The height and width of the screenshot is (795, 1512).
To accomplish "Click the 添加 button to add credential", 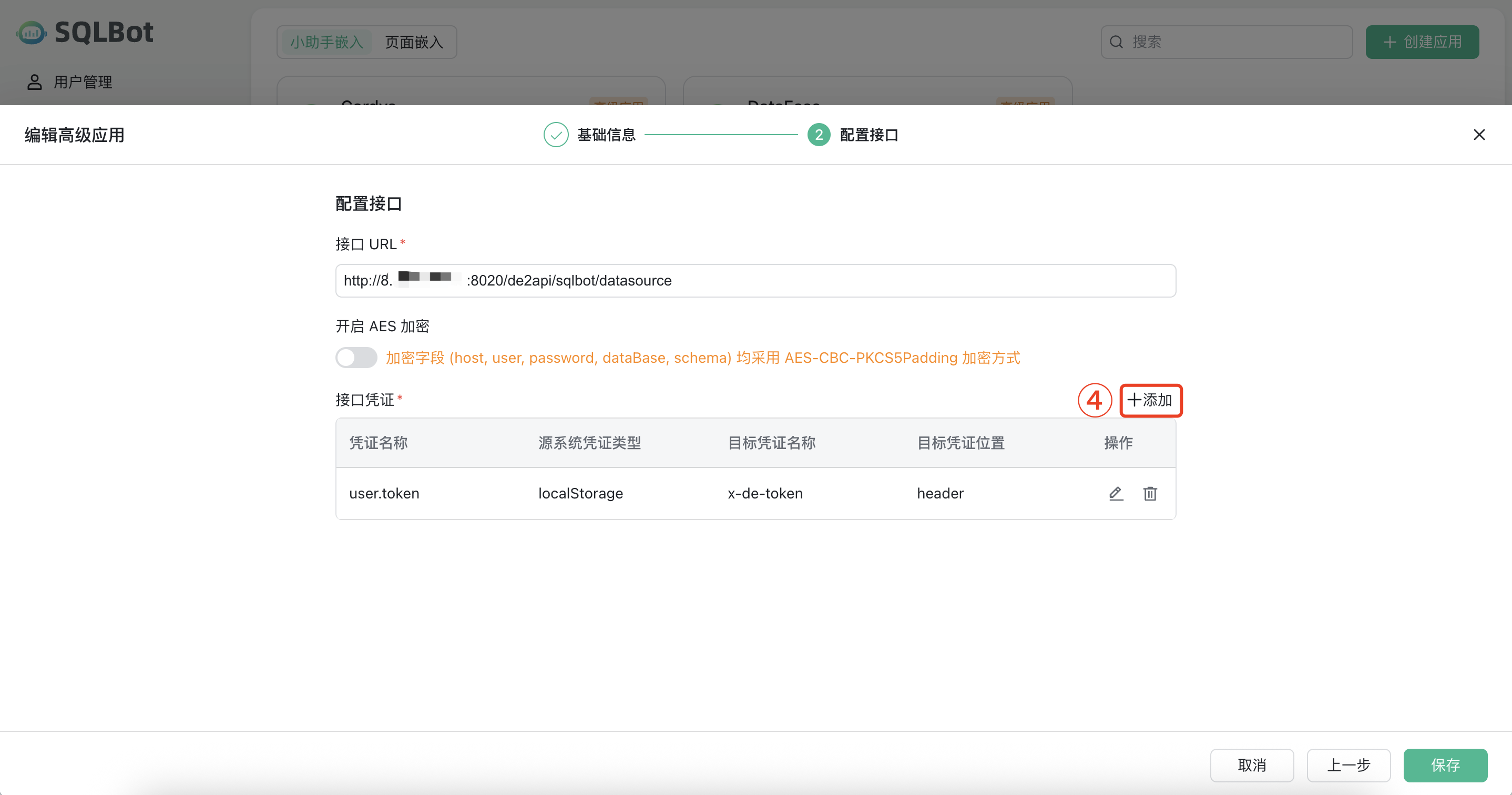I will 1150,400.
